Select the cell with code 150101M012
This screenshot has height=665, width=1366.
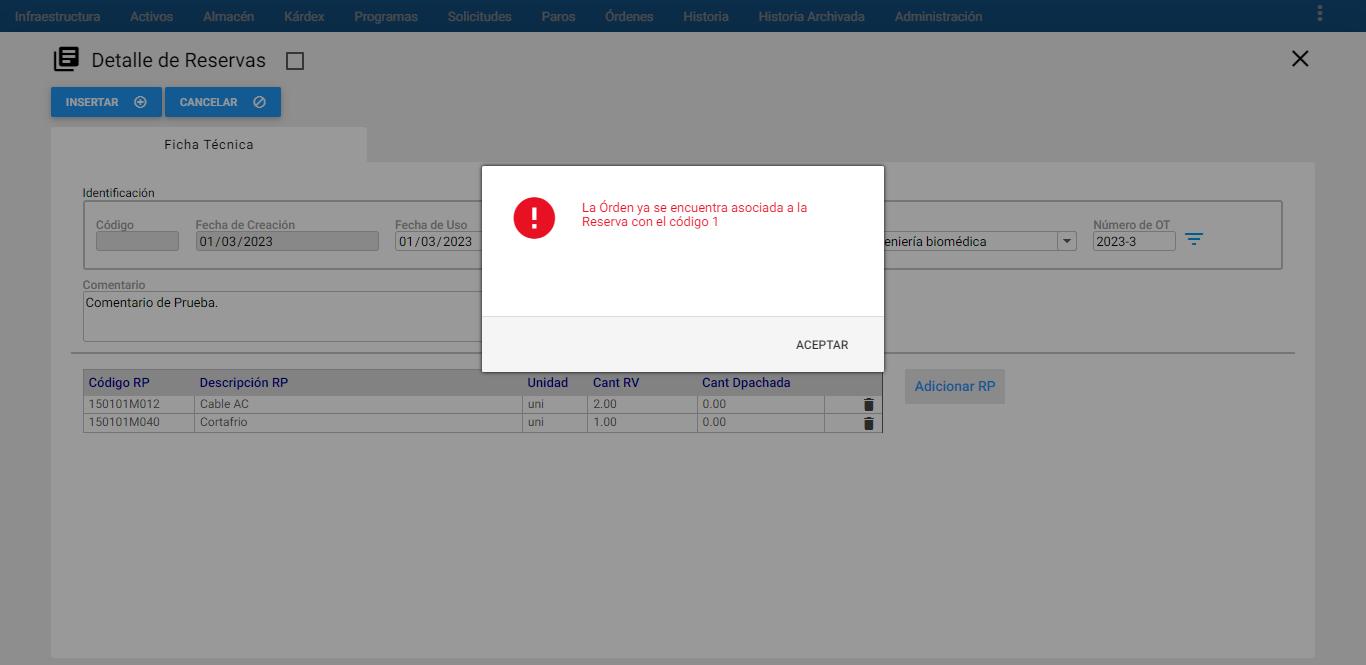[x=139, y=405]
